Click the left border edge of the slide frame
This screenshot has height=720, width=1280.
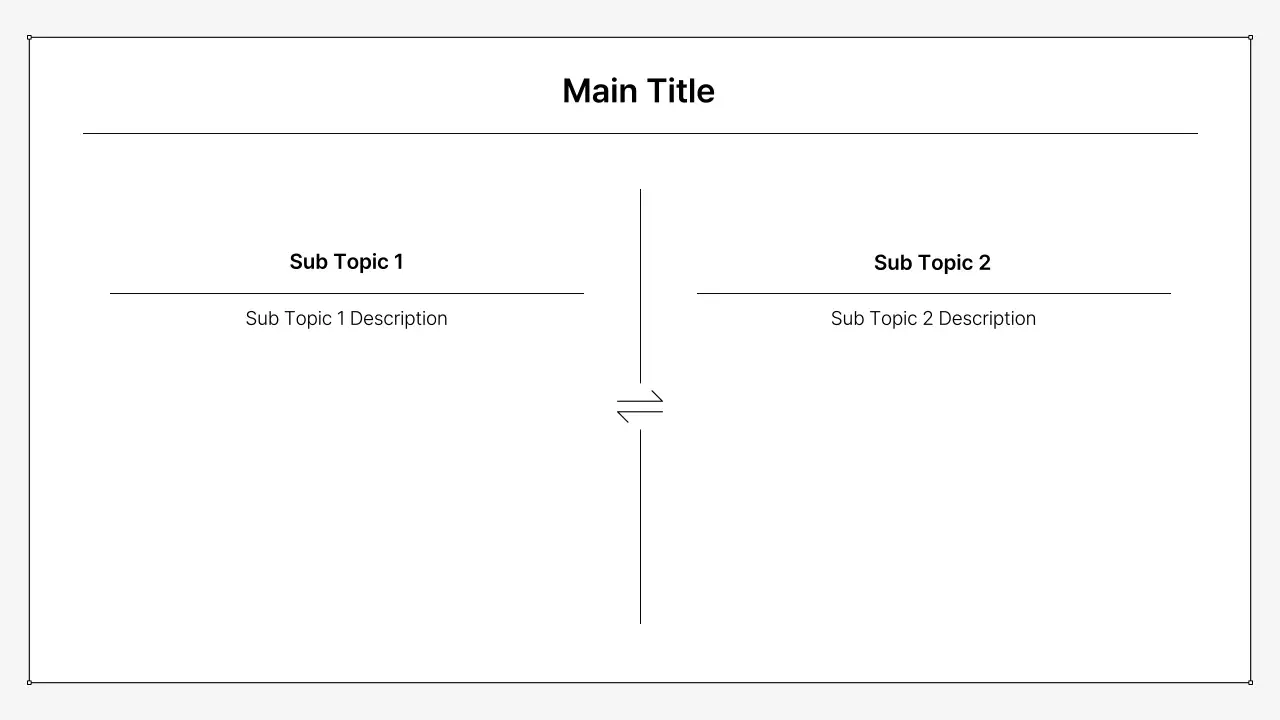(x=29, y=360)
